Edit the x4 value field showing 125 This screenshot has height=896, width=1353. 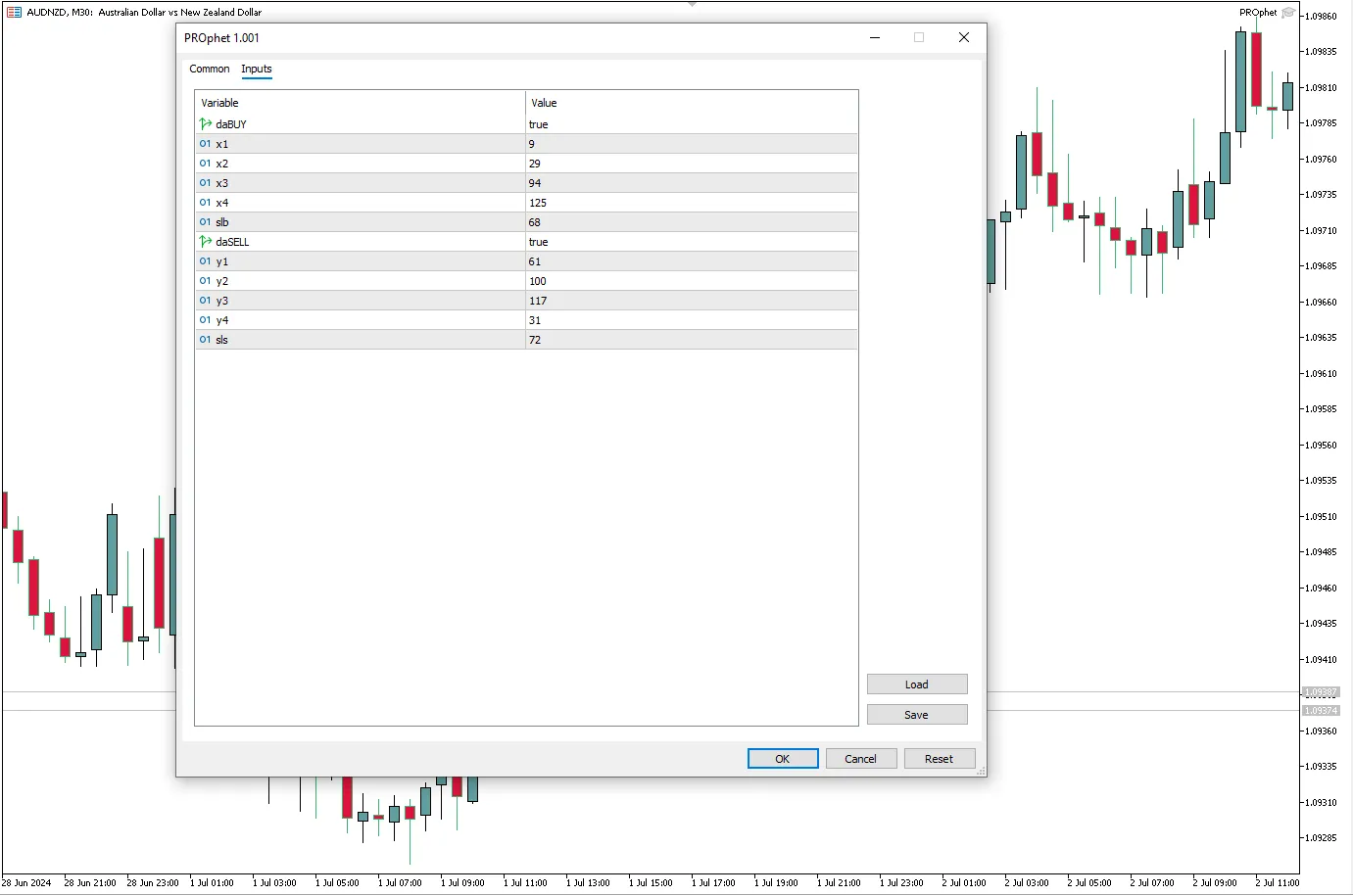[692, 203]
